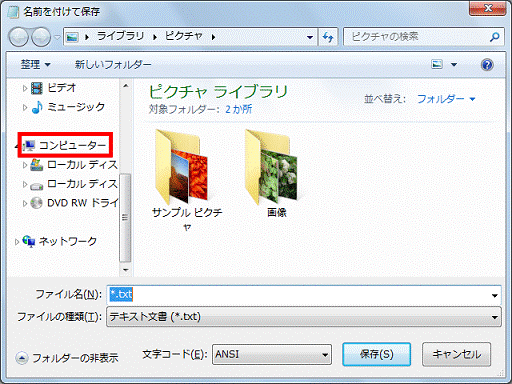Select DVD RW ドライブ in the tree
Screen dimensions: 512x384
pos(74,203)
